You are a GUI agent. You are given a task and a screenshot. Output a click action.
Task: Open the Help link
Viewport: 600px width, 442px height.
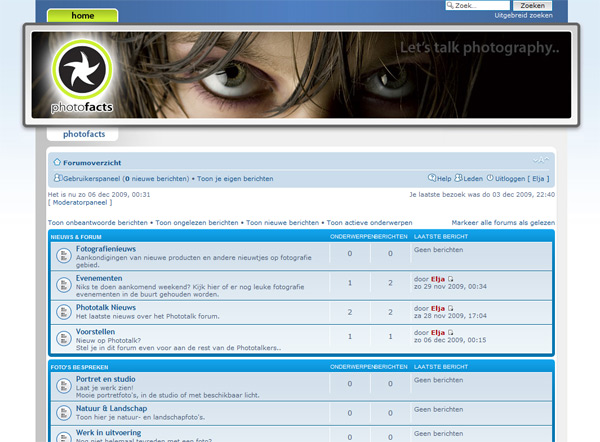tap(444, 179)
